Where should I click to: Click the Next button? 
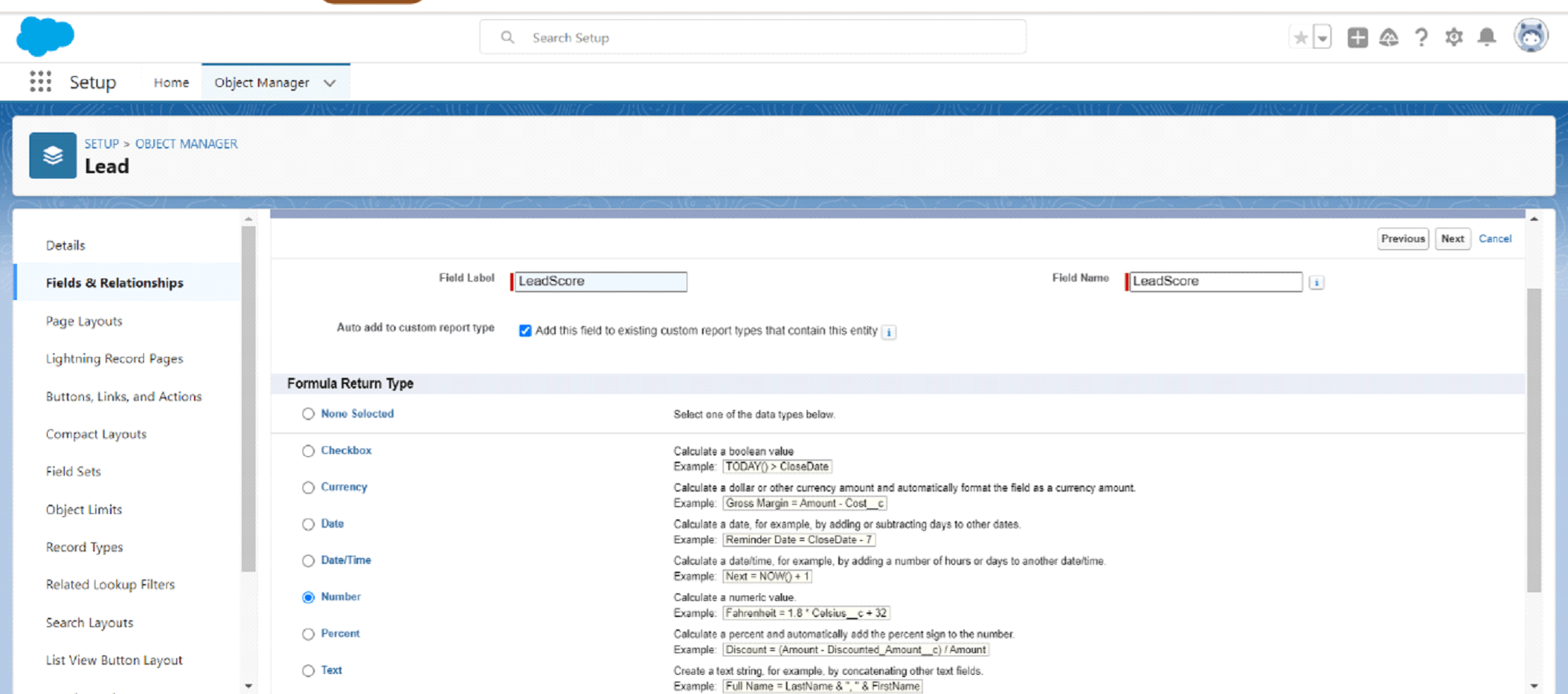coord(1452,239)
